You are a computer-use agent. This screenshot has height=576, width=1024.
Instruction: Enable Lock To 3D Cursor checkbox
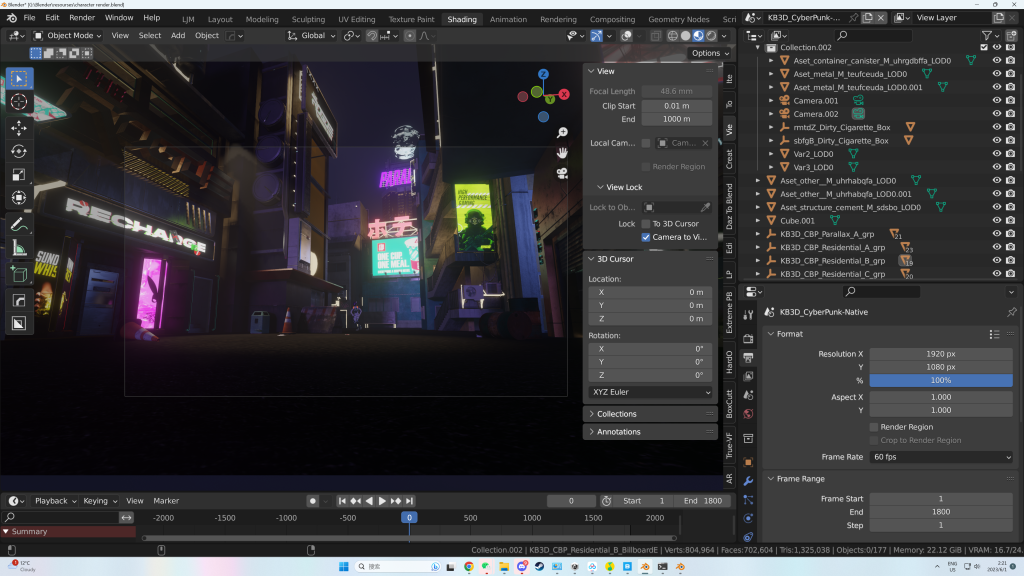click(x=646, y=223)
